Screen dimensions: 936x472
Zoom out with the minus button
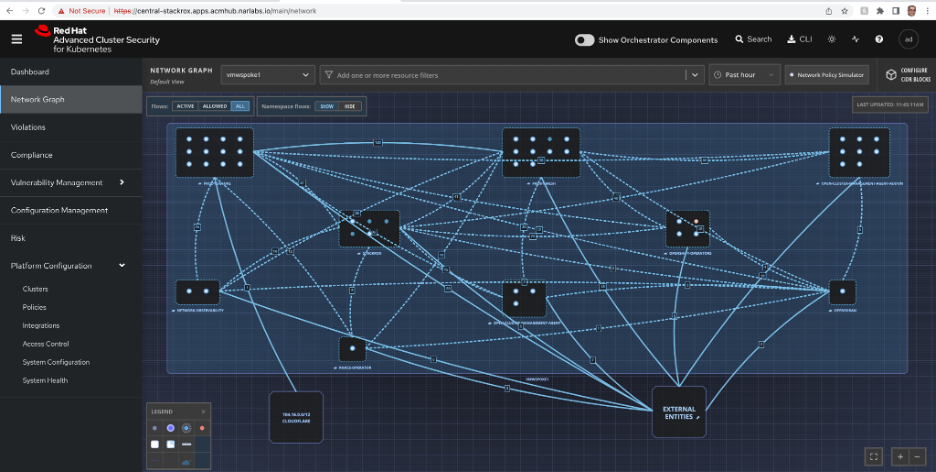[917, 456]
